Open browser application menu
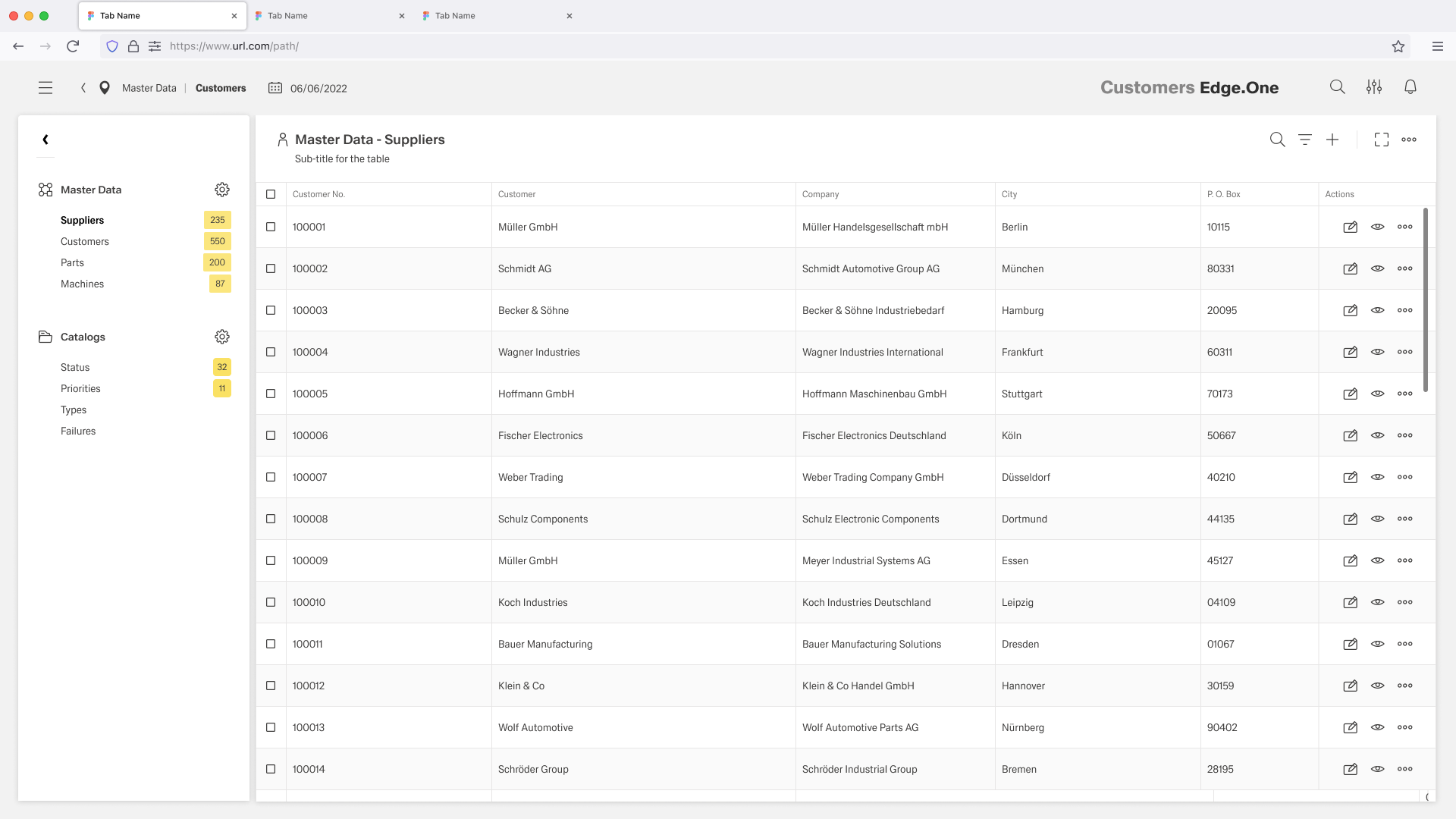Image resolution: width=1456 pixels, height=819 pixels. [1438, 46]
